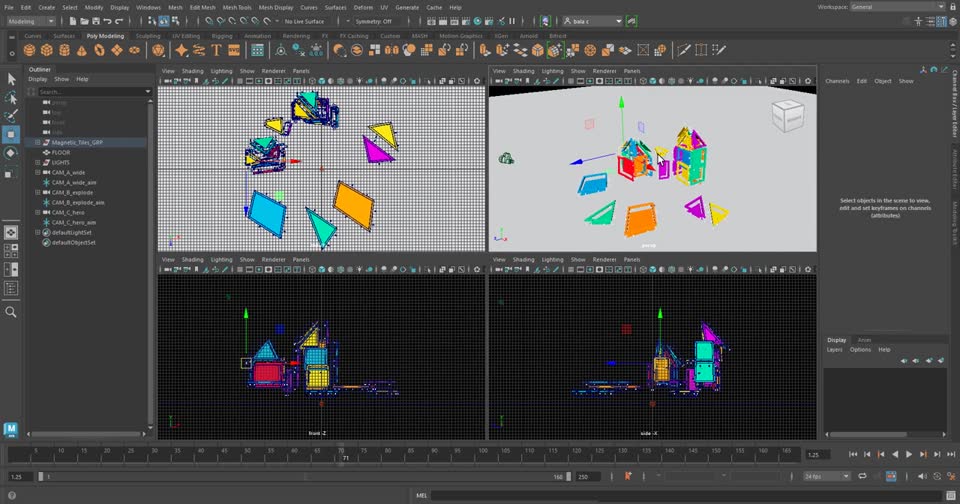
Task: Play the animation forwards
Action: (x=909, y=454)
